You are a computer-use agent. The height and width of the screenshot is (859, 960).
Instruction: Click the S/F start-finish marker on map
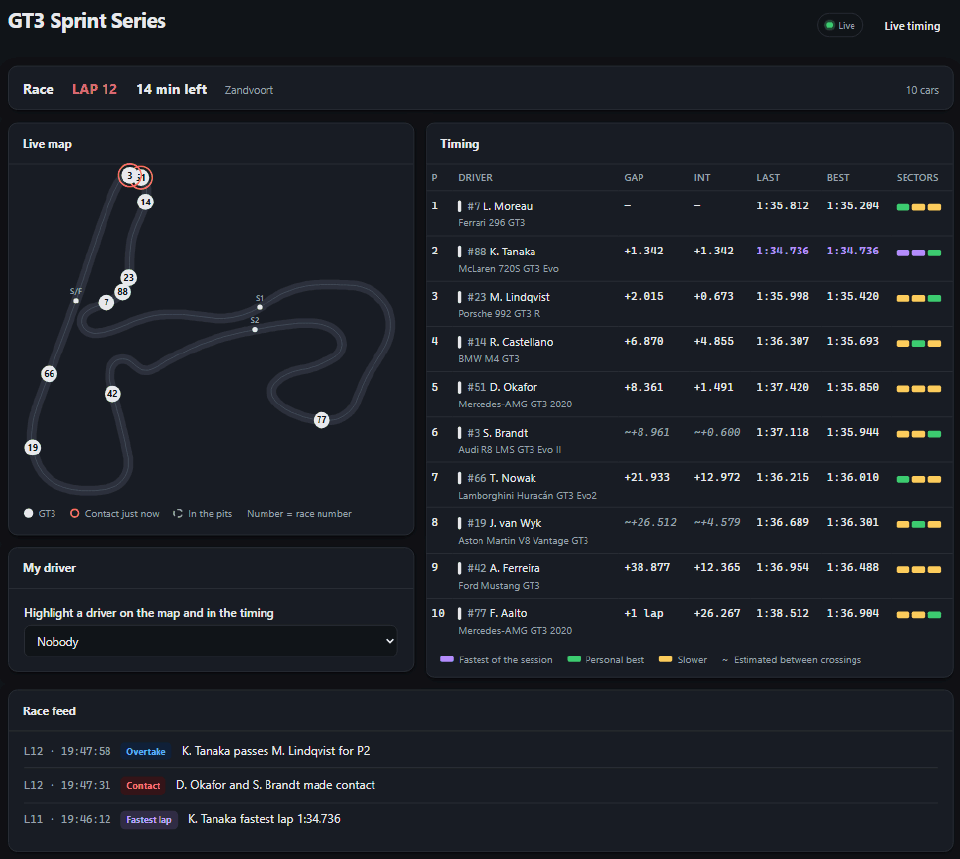click(x=76, y=301)
